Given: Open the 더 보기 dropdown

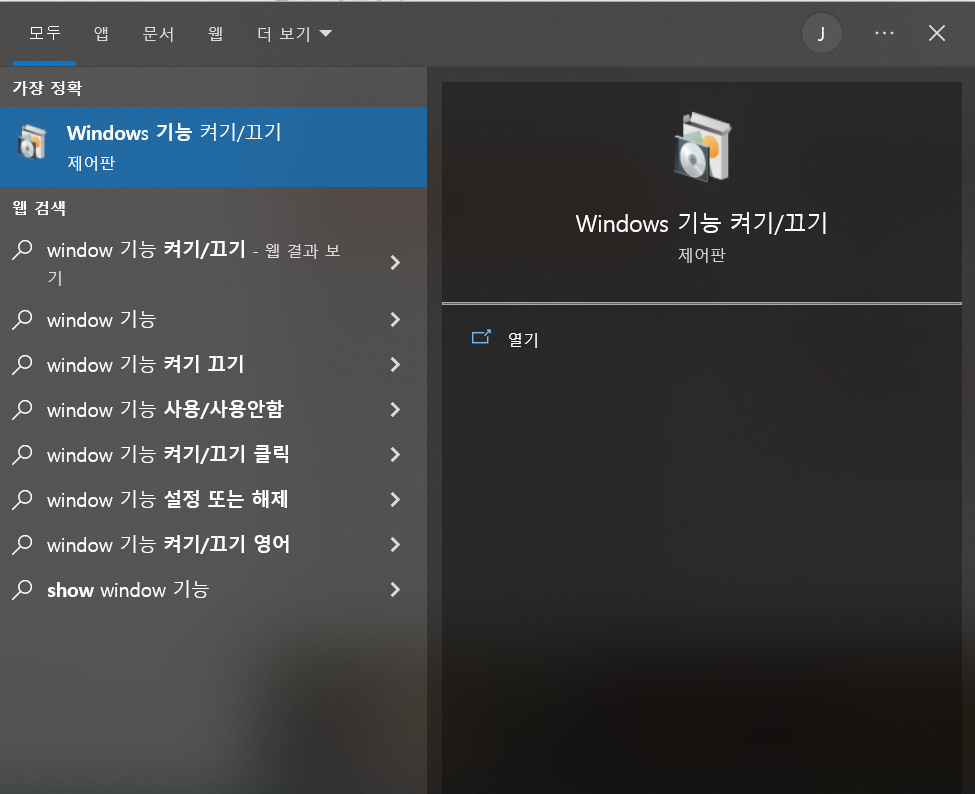Looking at the screenshot, I should pyautogui.click(x=295, y=33).
